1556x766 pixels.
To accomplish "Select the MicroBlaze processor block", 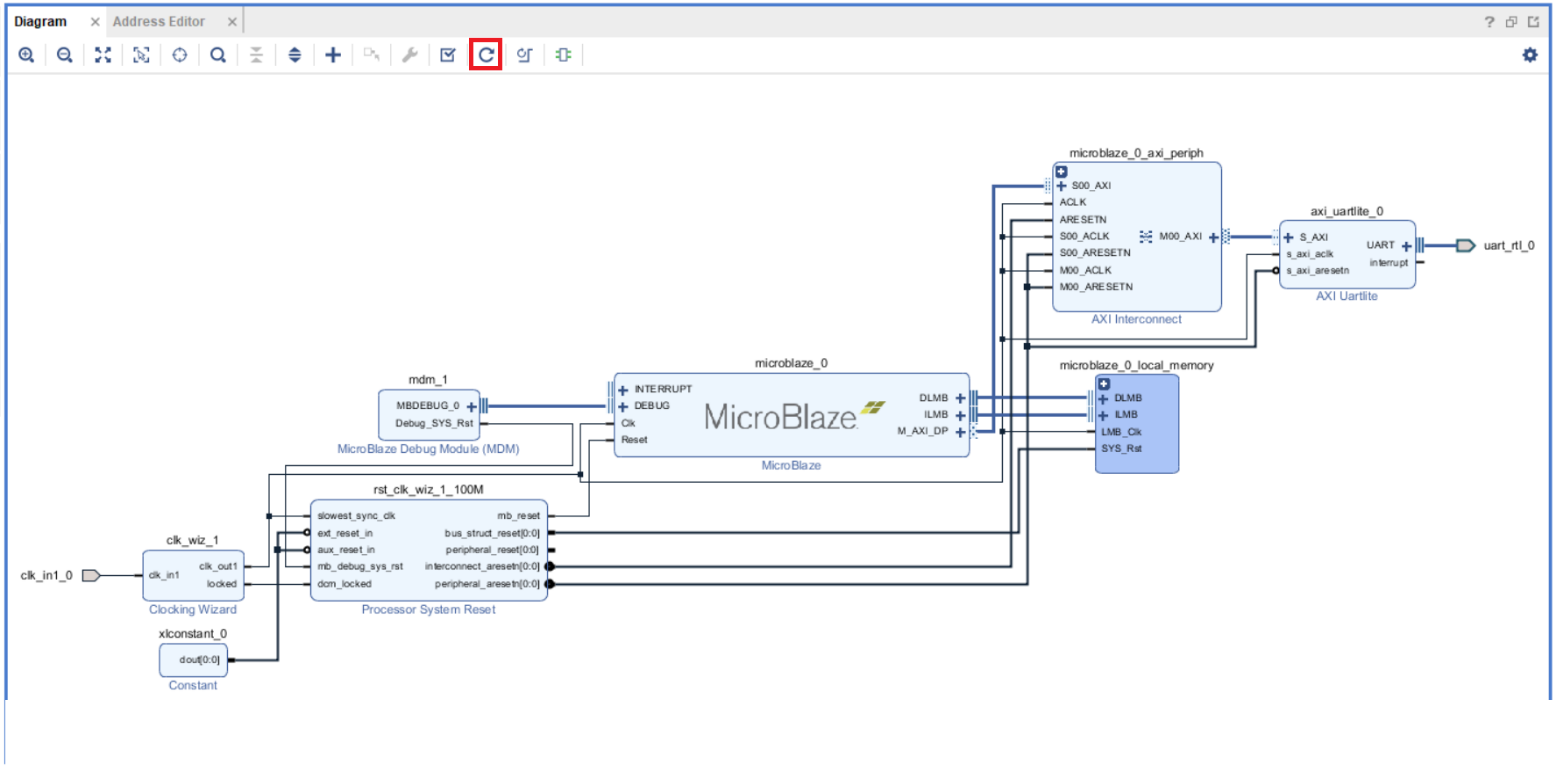I will point(791,415).
